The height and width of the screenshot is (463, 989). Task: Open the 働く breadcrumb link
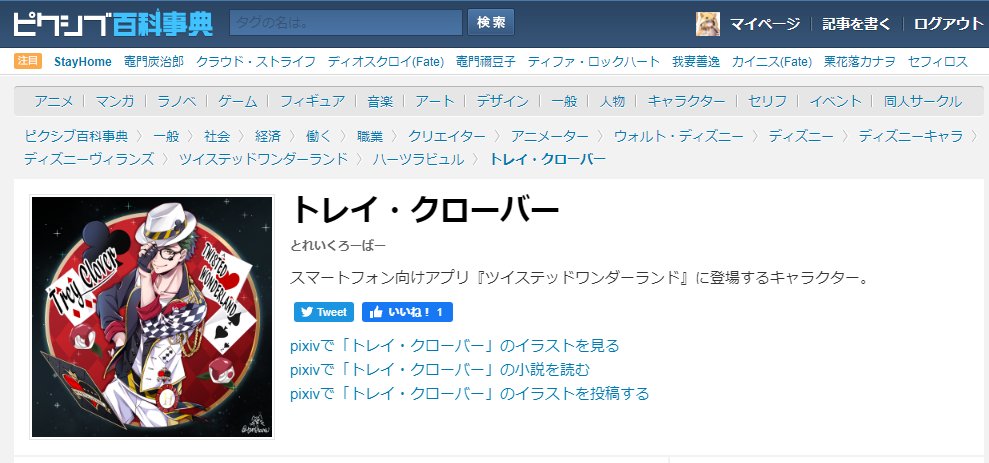click(x=319, y=136)
